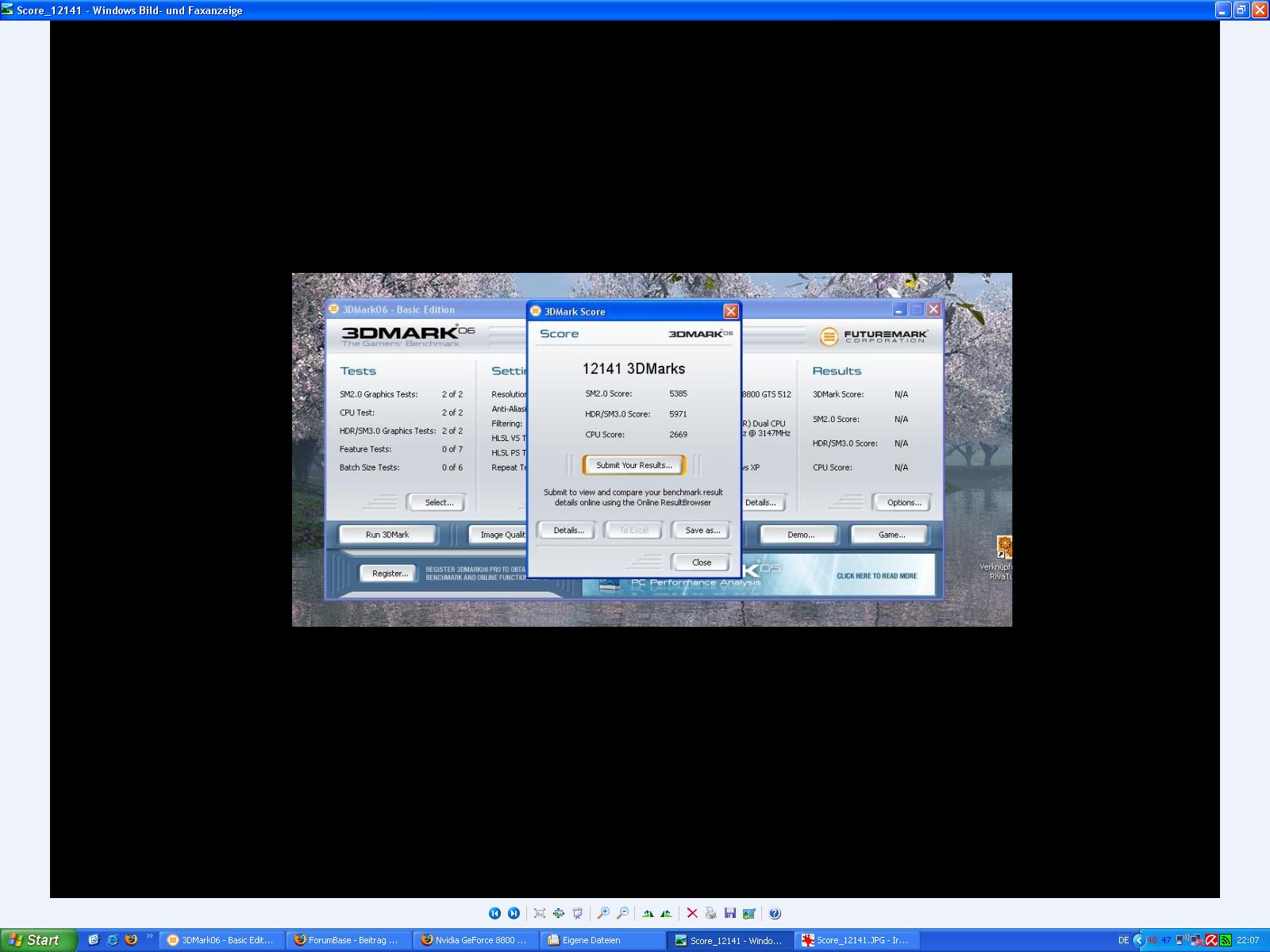
Task: Open the Avira antivirus tray icon
Action: point(1211,940)
